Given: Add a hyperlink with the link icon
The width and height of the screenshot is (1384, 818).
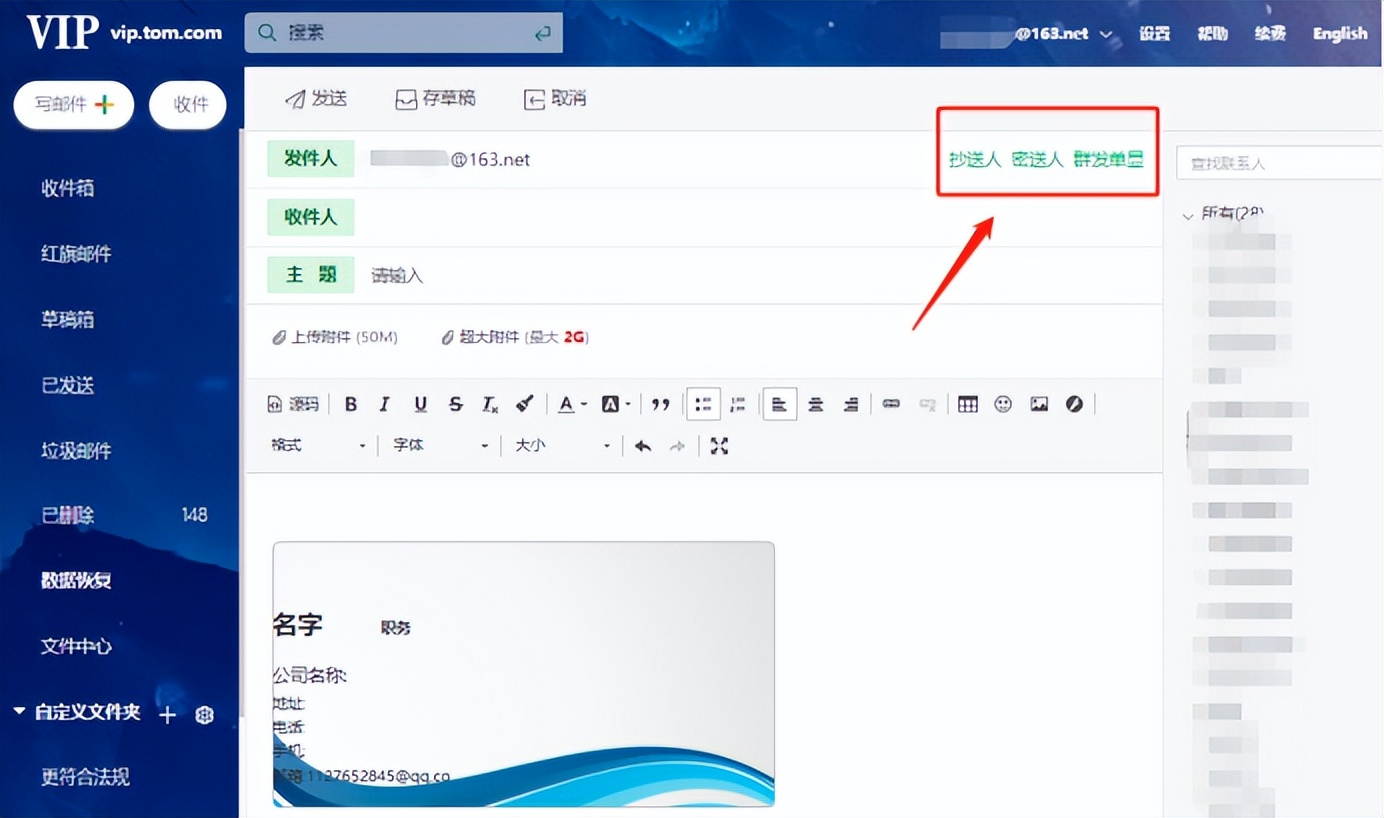Looking at the screenshot, I should [890, 403].
